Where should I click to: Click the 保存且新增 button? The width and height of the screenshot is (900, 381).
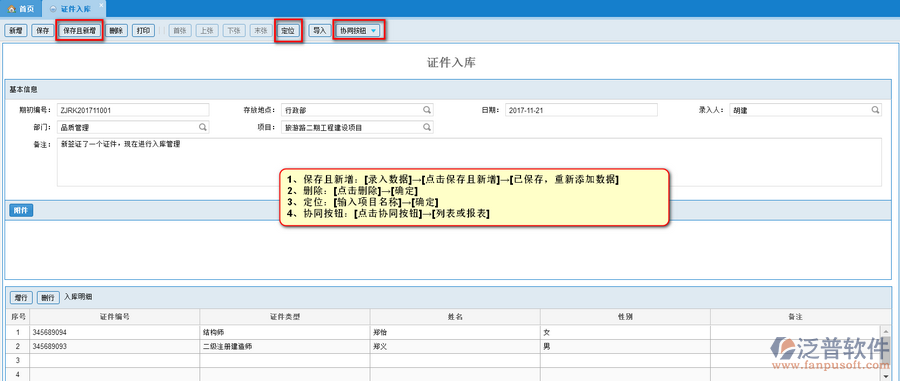(79, 31)
